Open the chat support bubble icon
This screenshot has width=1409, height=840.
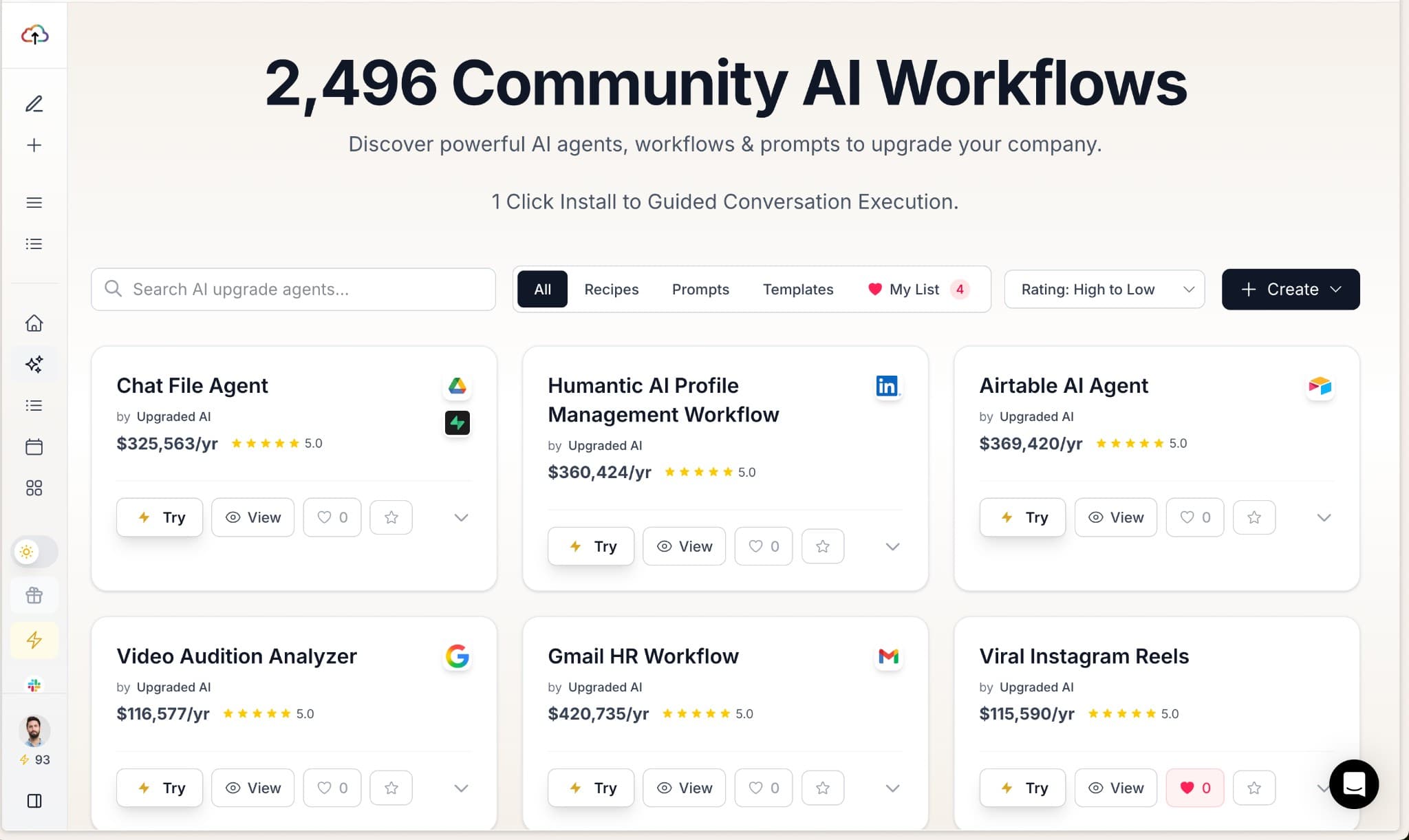pyautogui.click(x=1353, y=784)
